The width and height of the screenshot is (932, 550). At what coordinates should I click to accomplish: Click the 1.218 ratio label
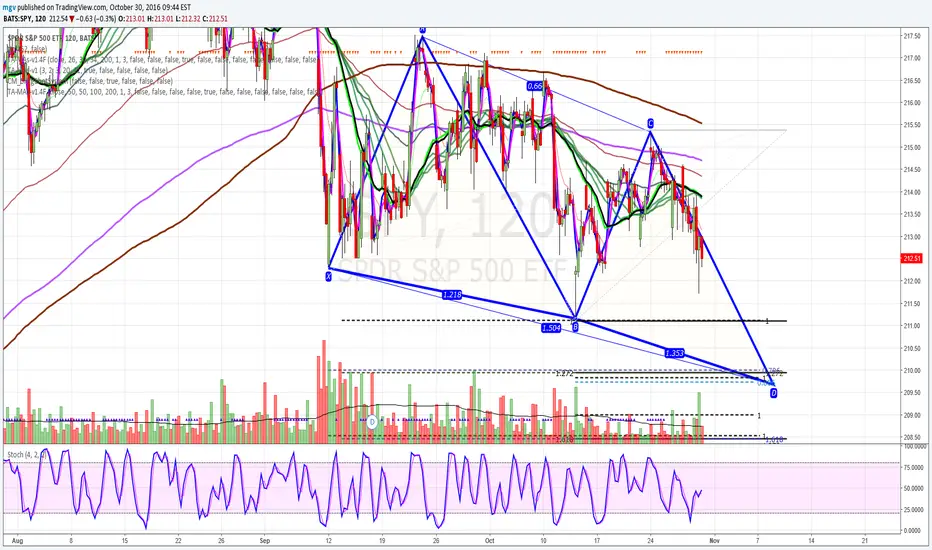click(452, 295)
